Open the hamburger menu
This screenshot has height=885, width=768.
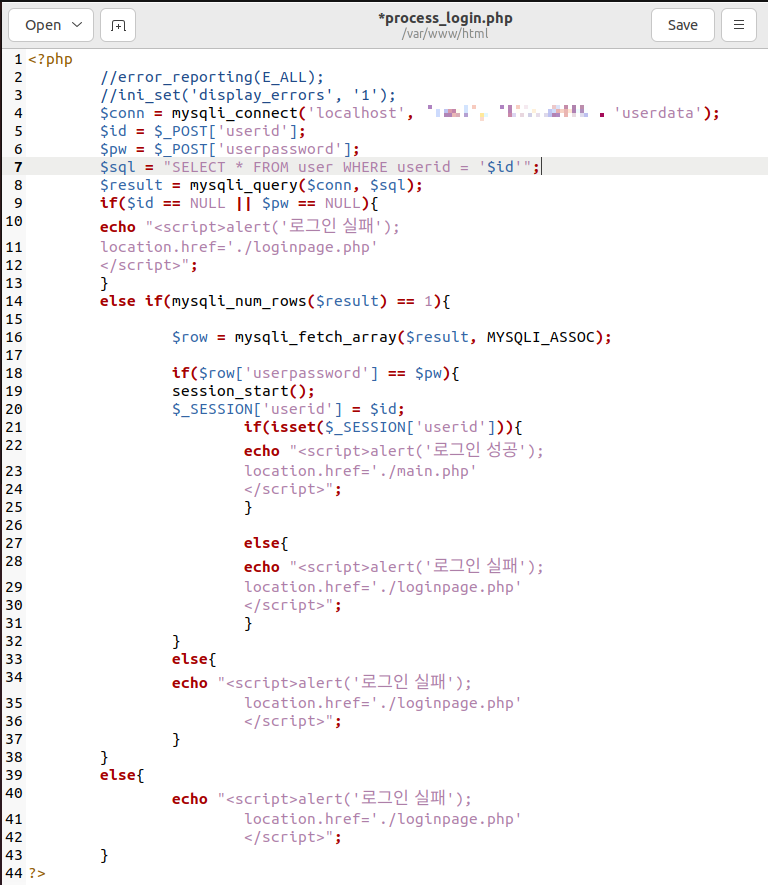click(739, 25)
